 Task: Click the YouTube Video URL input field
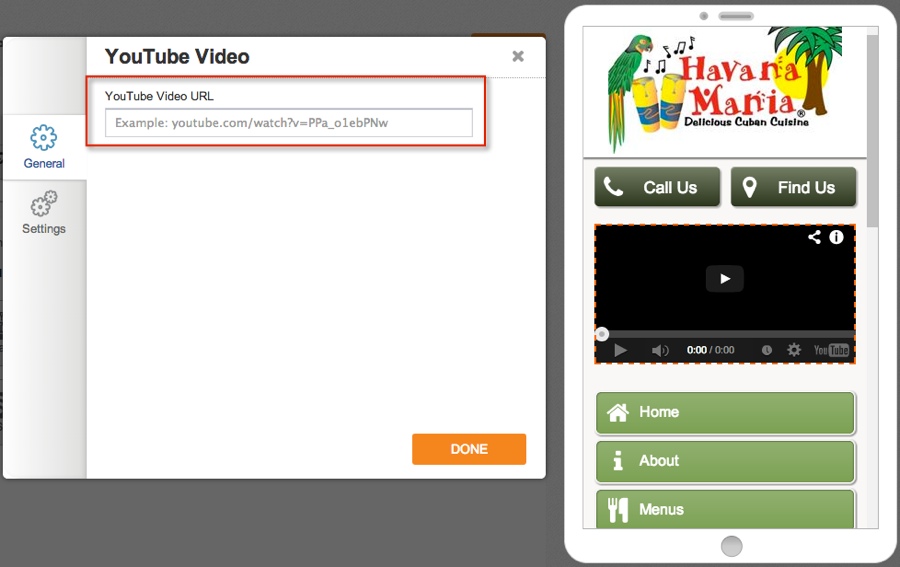click(x=289, y=123)
